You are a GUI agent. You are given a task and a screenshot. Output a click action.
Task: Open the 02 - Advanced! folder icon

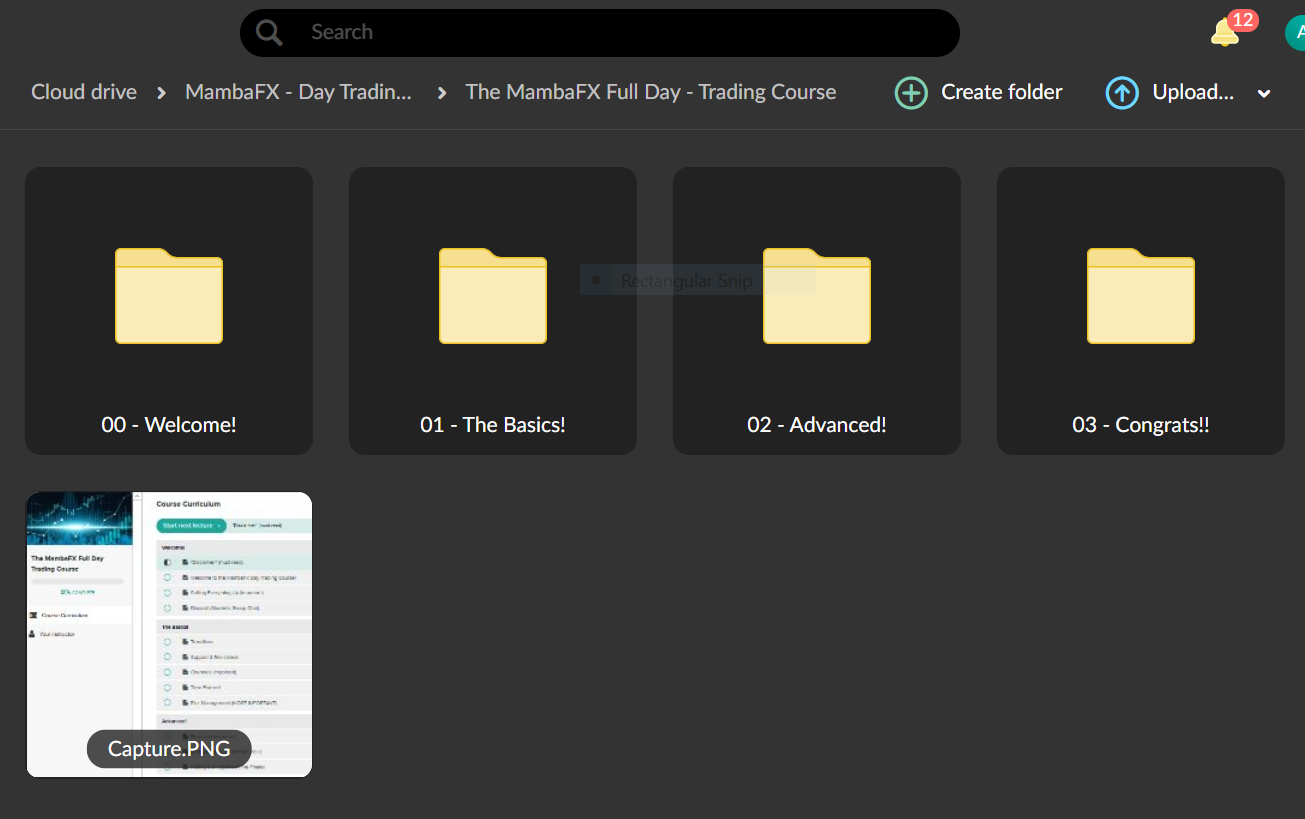tap(817, 296)
